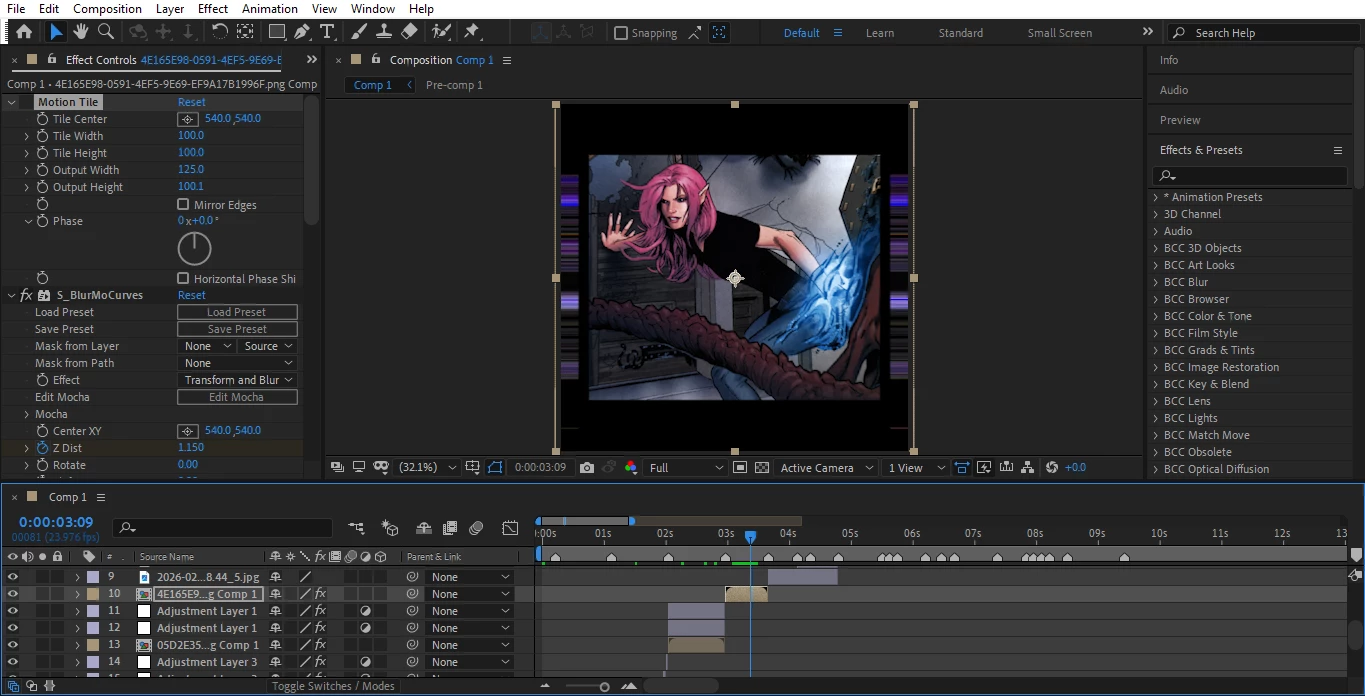Viewport: 1365px width, 696px height.
Task: Click the timeline zoom slider handle
Action: (x=604, y=686)
